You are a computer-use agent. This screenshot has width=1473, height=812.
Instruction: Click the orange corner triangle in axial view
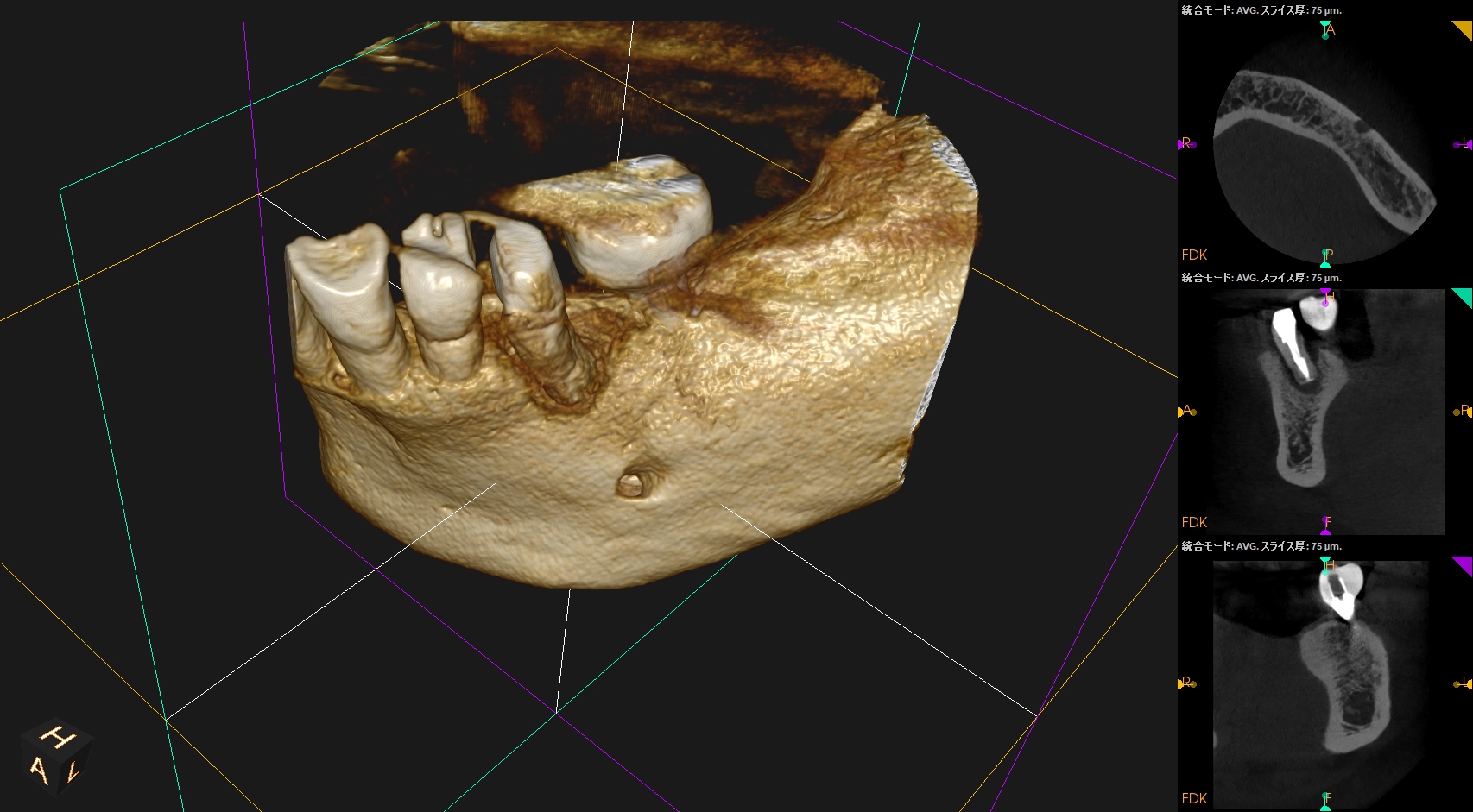[1464, 28]
